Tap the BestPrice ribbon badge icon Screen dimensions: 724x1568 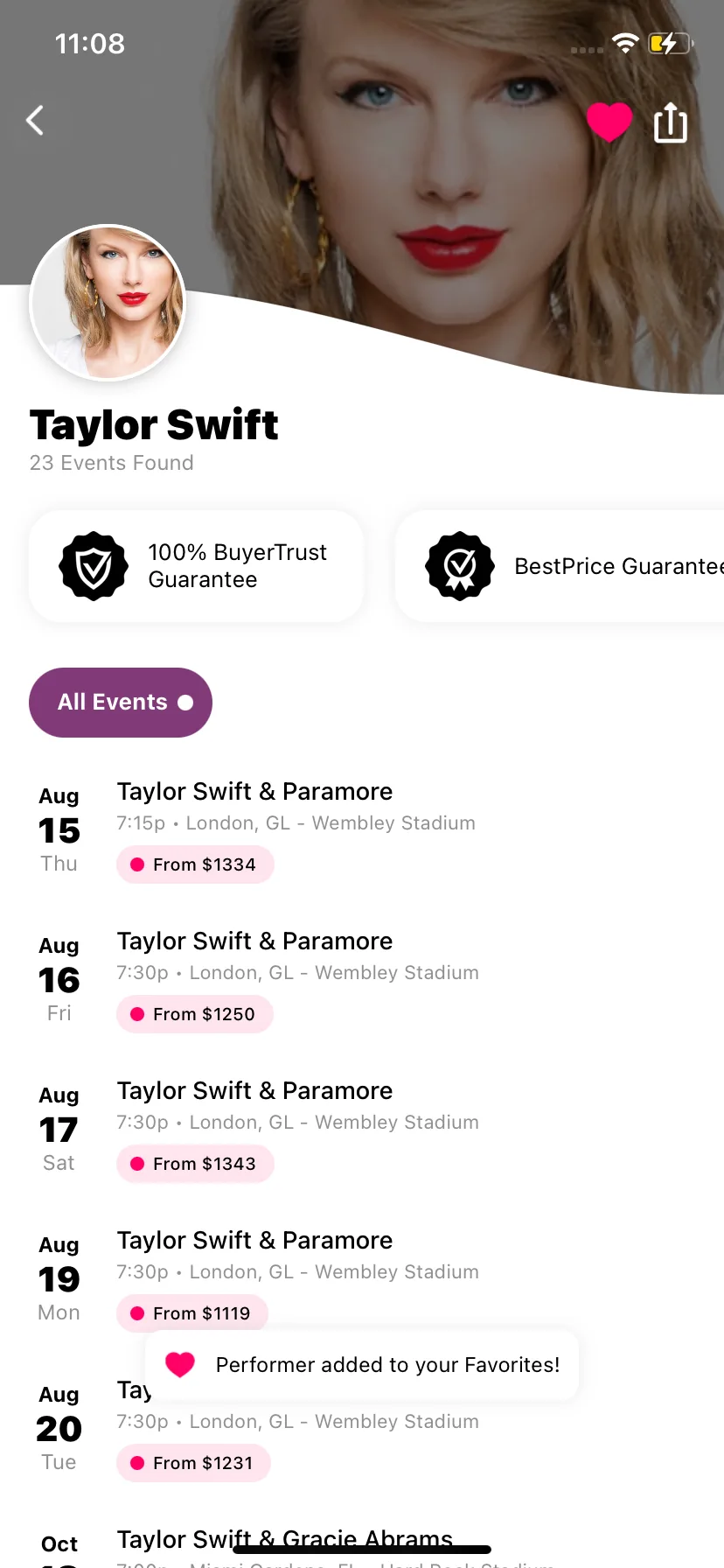(460, 566)
